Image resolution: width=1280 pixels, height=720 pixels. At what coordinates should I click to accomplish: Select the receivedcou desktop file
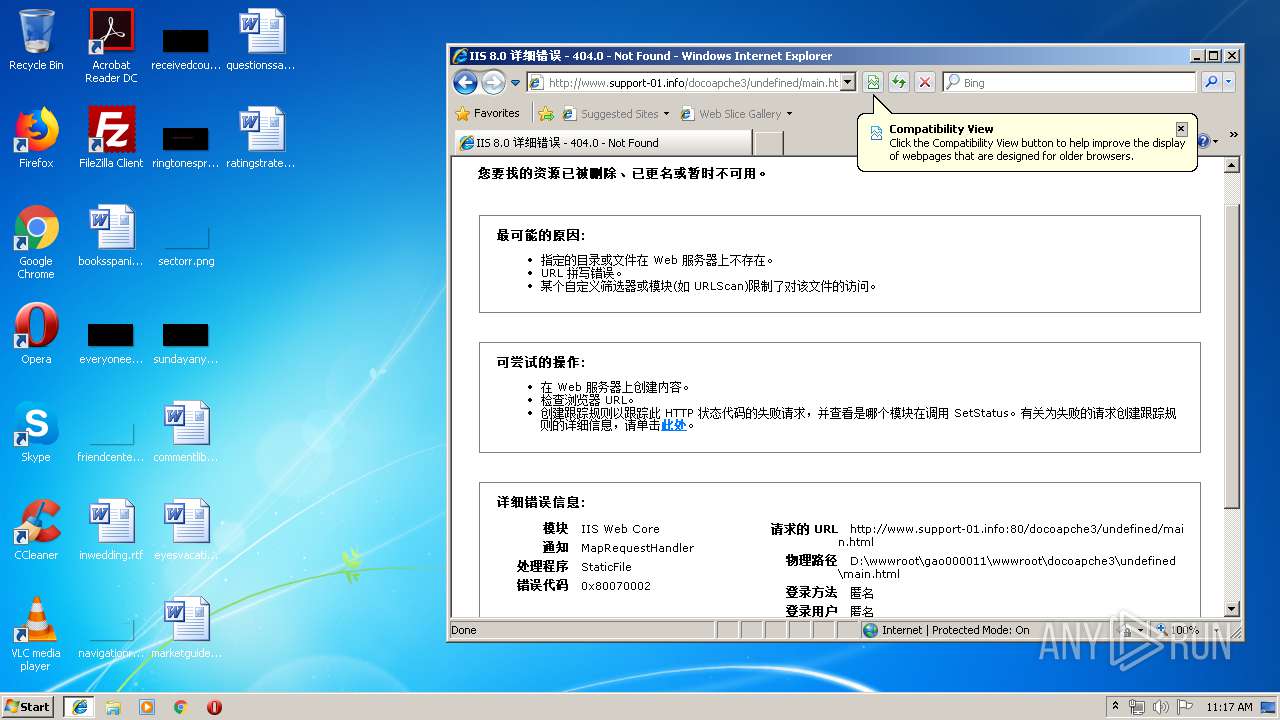(186, 50)
